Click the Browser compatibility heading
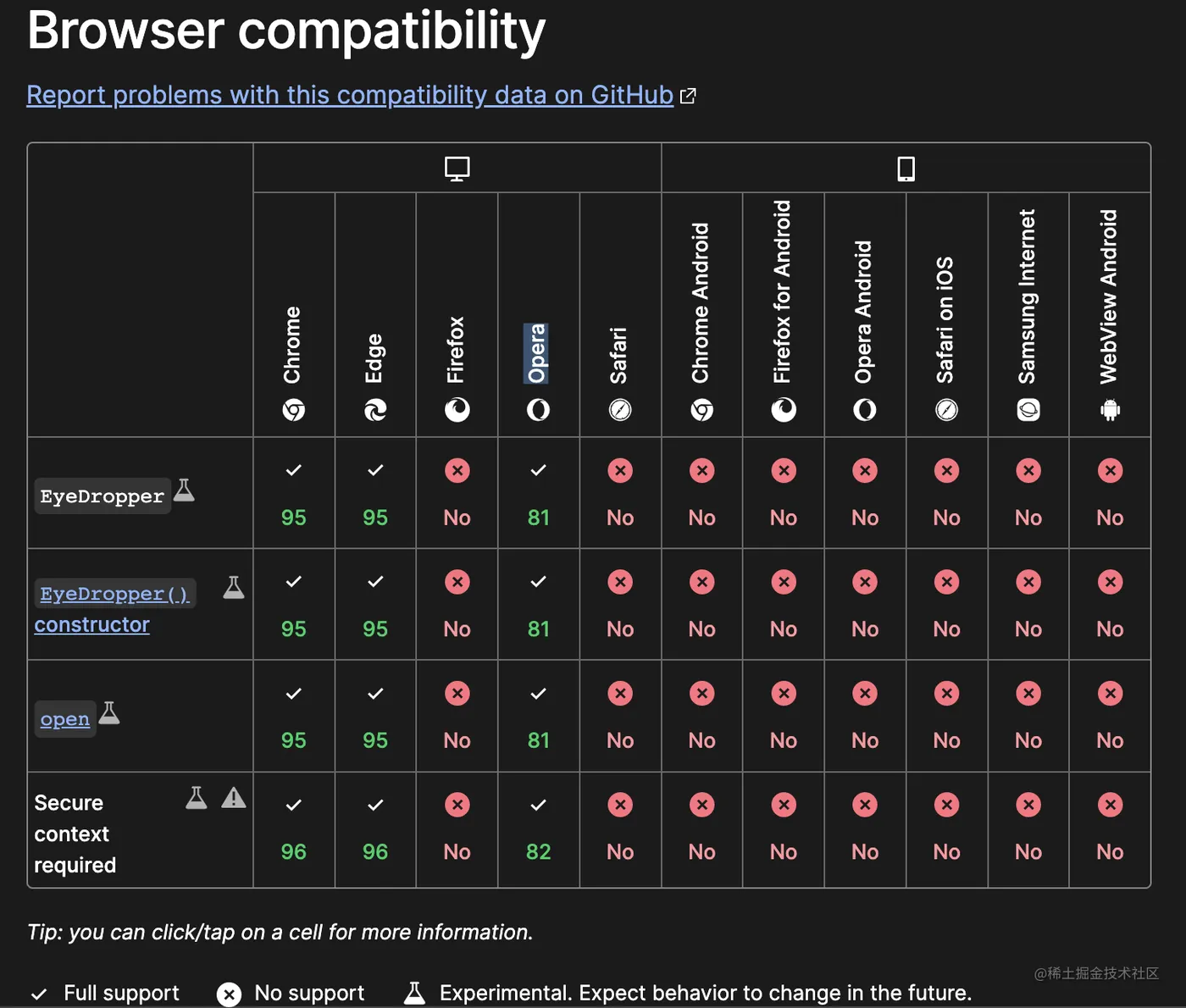1186x1008 pixels. click(x=286, y=30)
